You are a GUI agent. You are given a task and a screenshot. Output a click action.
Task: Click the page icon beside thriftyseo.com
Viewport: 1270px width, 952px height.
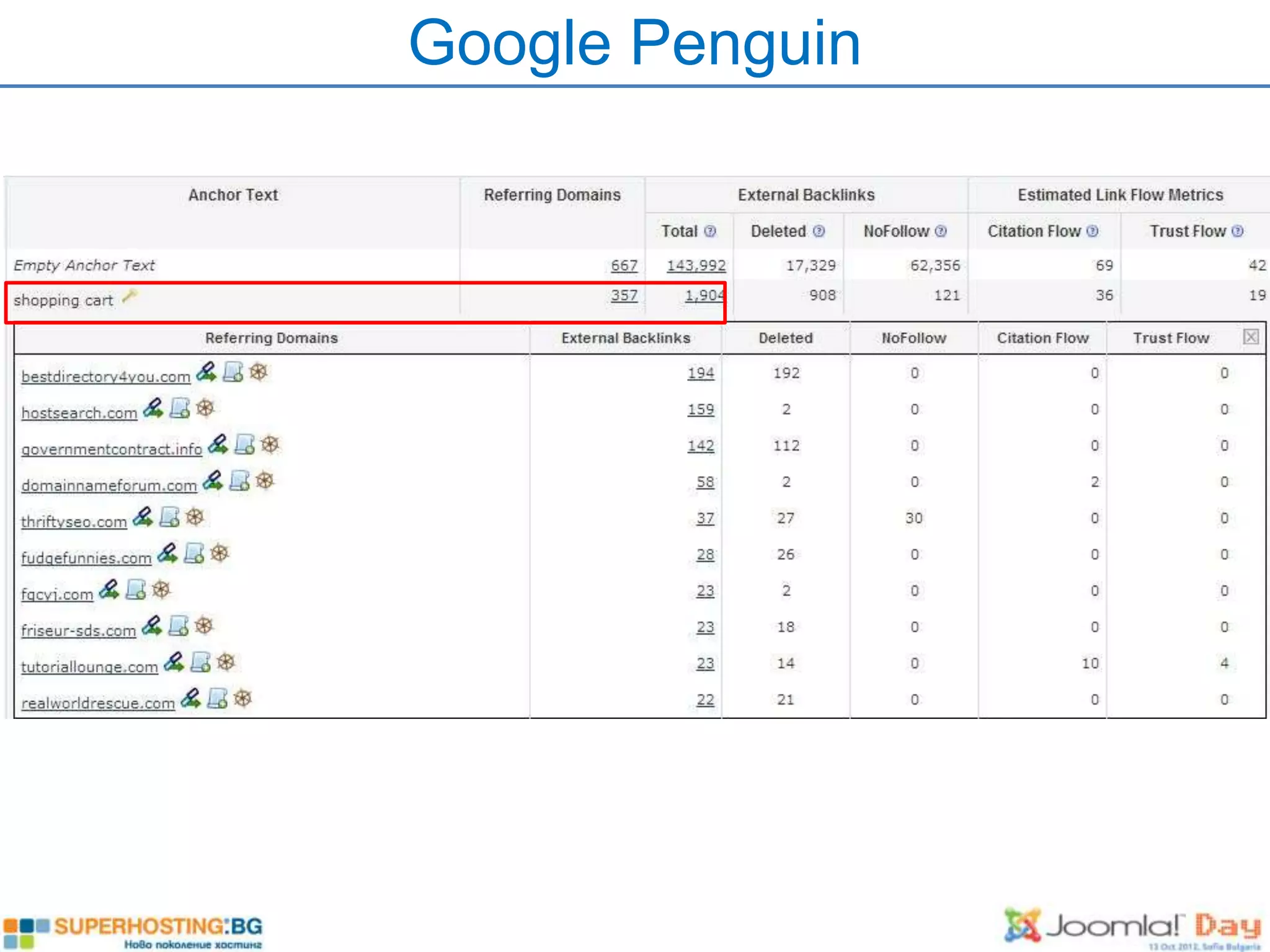click(170, 517)
